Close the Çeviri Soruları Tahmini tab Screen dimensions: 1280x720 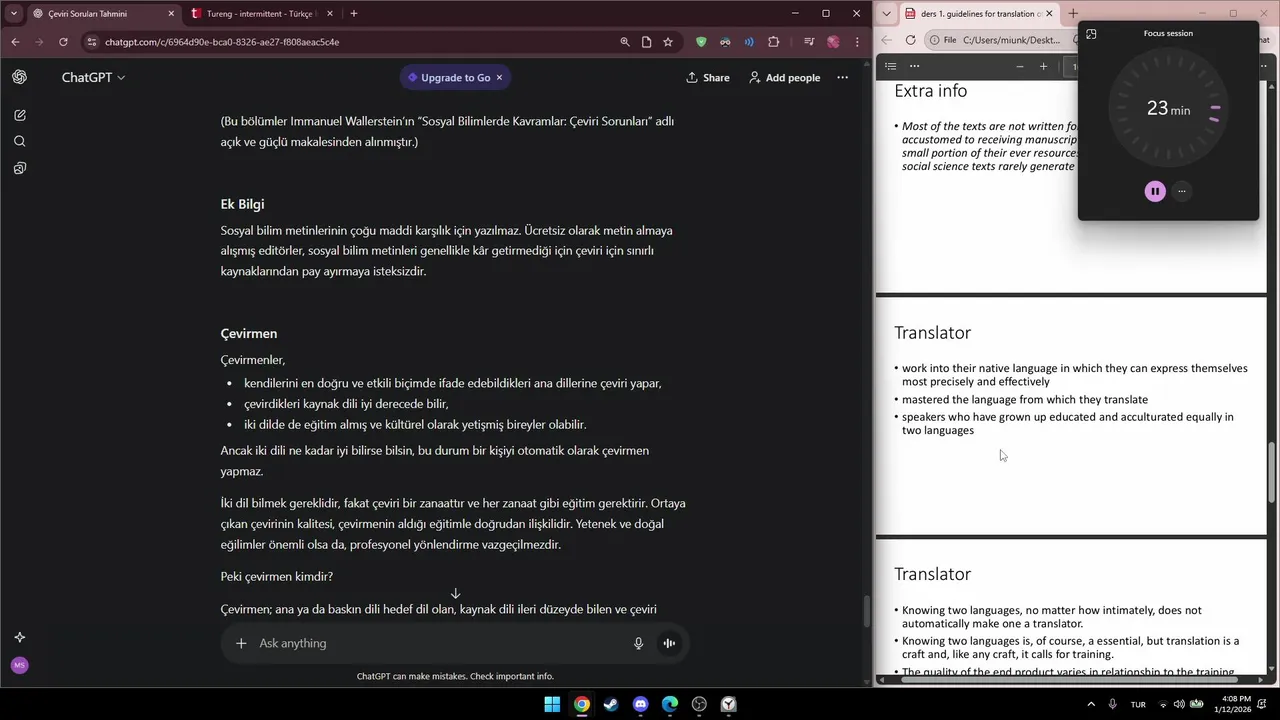coord(171,14)
